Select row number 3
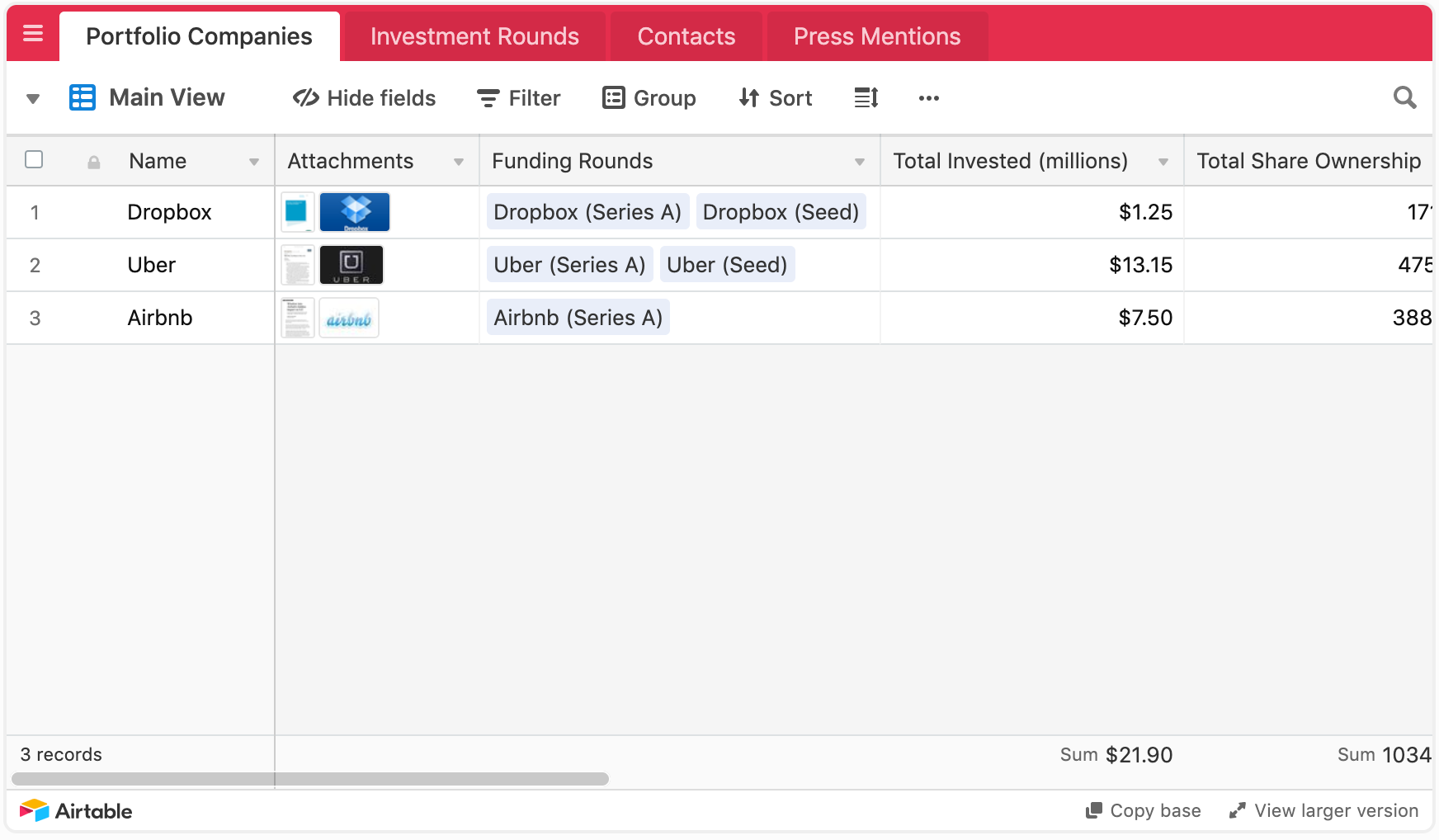Image resolution: width=1439 pixels, height=840 pixels. pyautogui.click(x=35, y=318)
